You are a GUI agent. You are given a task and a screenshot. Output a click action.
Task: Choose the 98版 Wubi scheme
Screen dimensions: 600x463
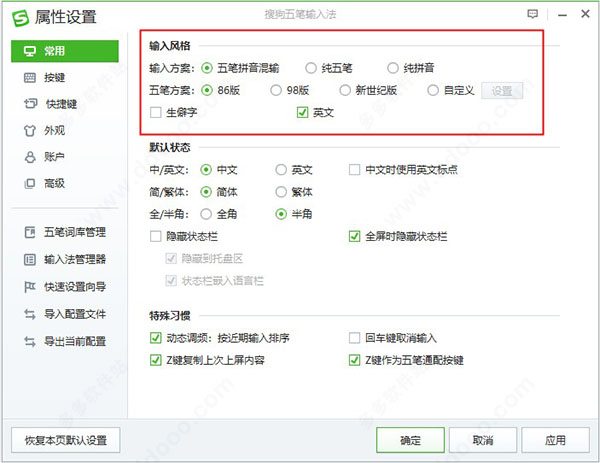[x=276, y=91]
